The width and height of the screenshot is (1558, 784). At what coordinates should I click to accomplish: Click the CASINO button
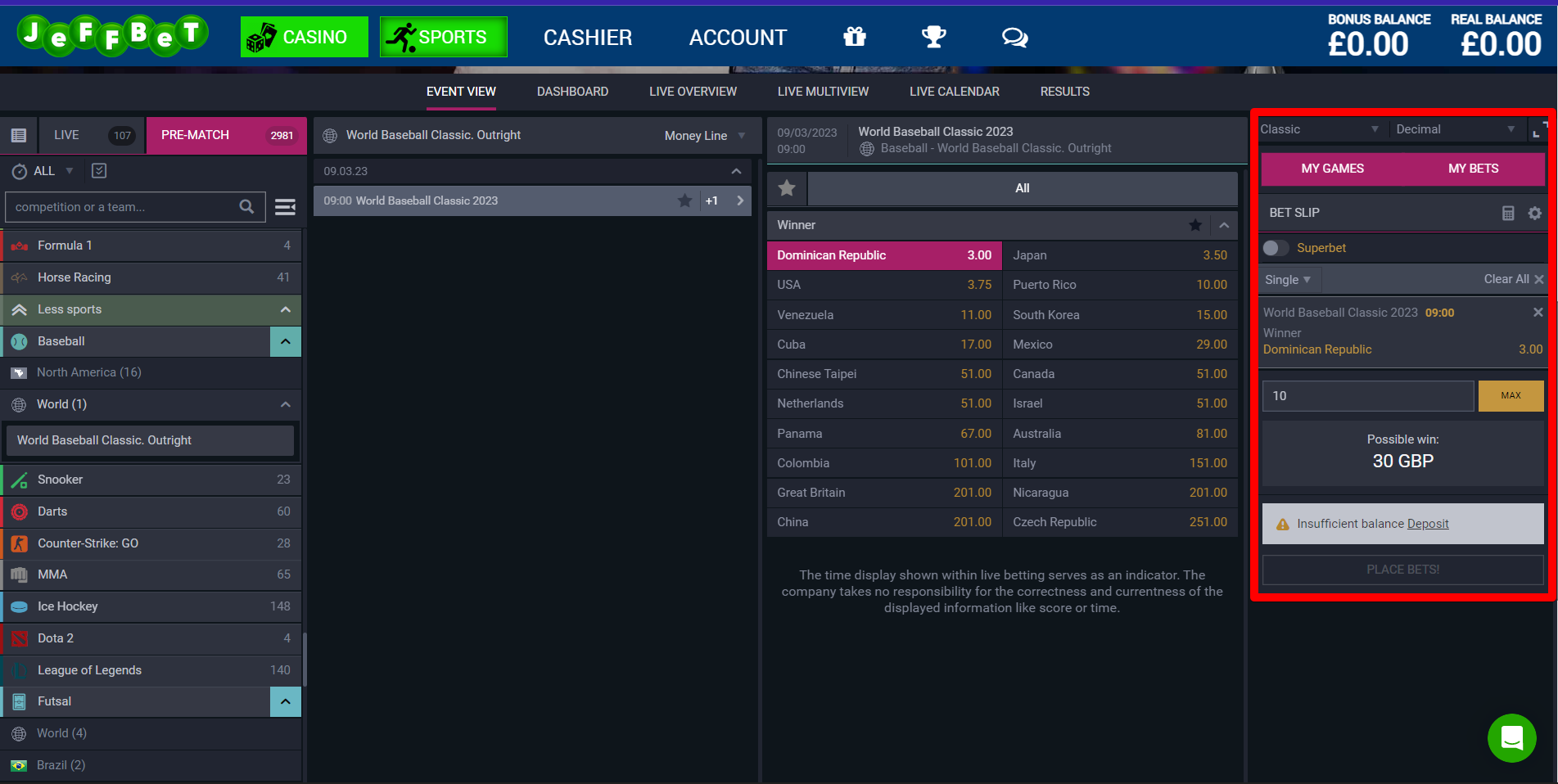[305, 37]
